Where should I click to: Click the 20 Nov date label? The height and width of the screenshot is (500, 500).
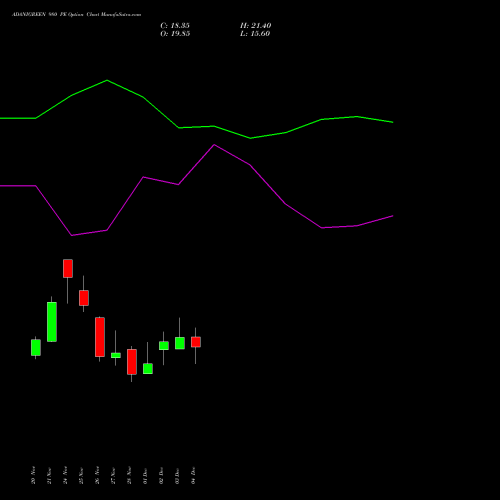coord(33,475)
